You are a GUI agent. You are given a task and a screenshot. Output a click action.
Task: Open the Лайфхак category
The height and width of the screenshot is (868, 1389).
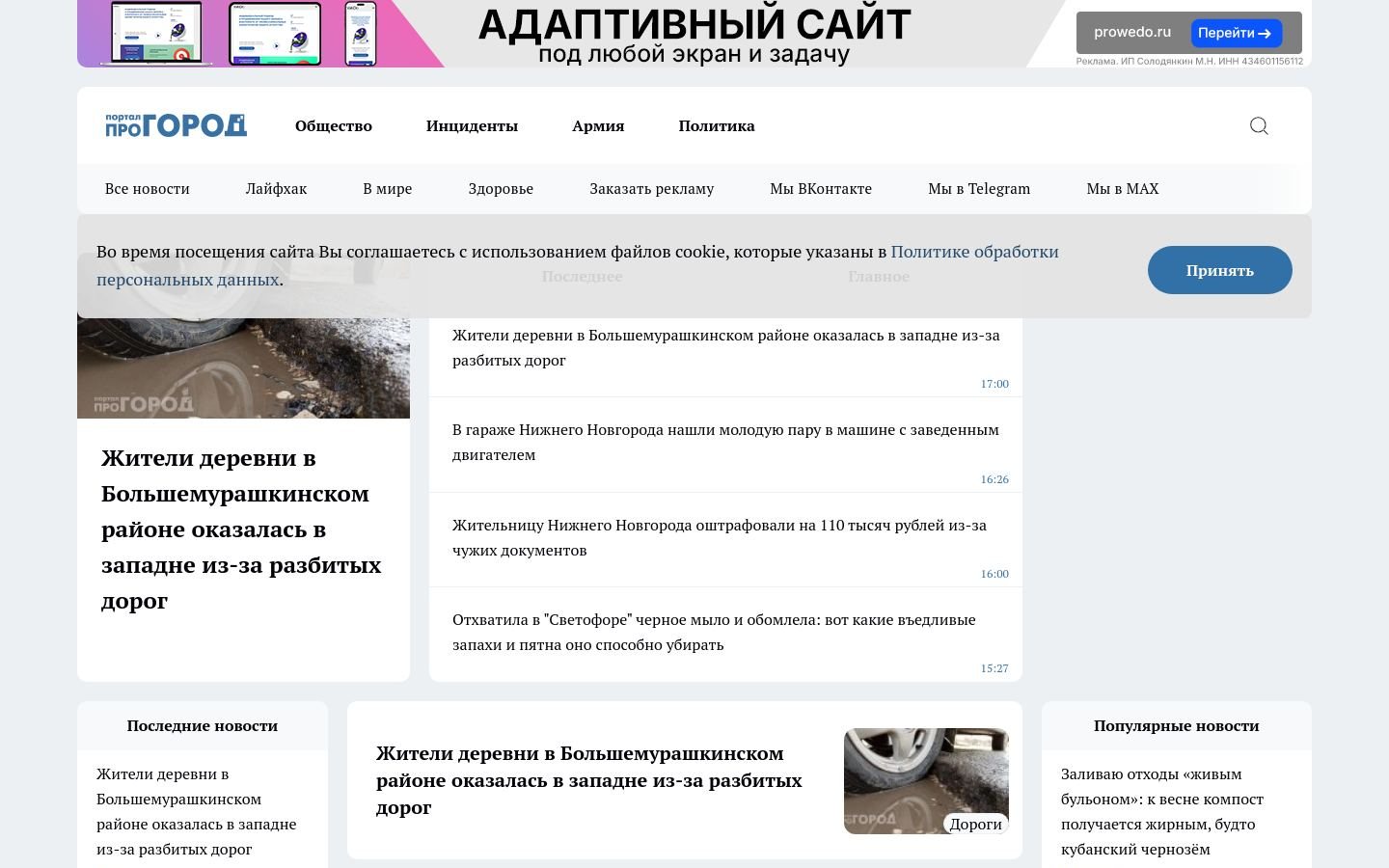[x=276, y=189]
